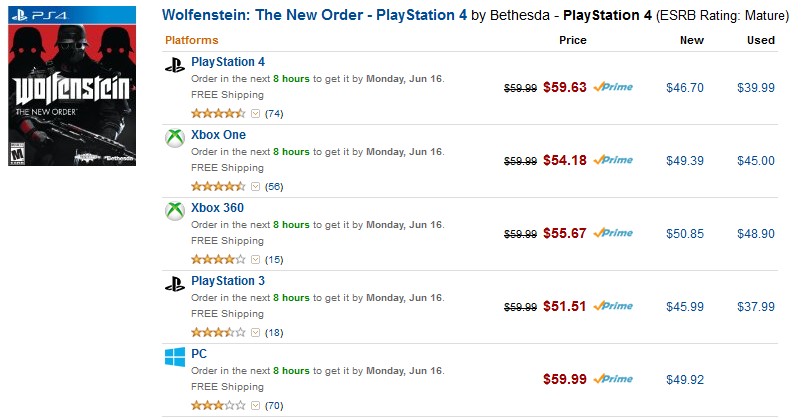The image size is (807, 418).
Task: Open the PlayStation 3 platform link
Action: (228, 281)
